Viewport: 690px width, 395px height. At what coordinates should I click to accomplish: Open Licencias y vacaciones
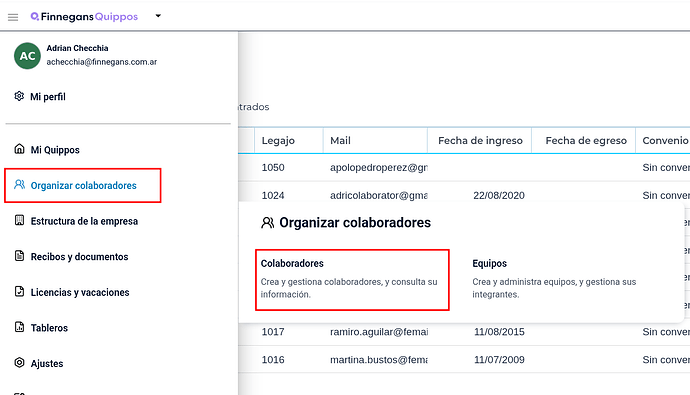click(x=80, y=293)
